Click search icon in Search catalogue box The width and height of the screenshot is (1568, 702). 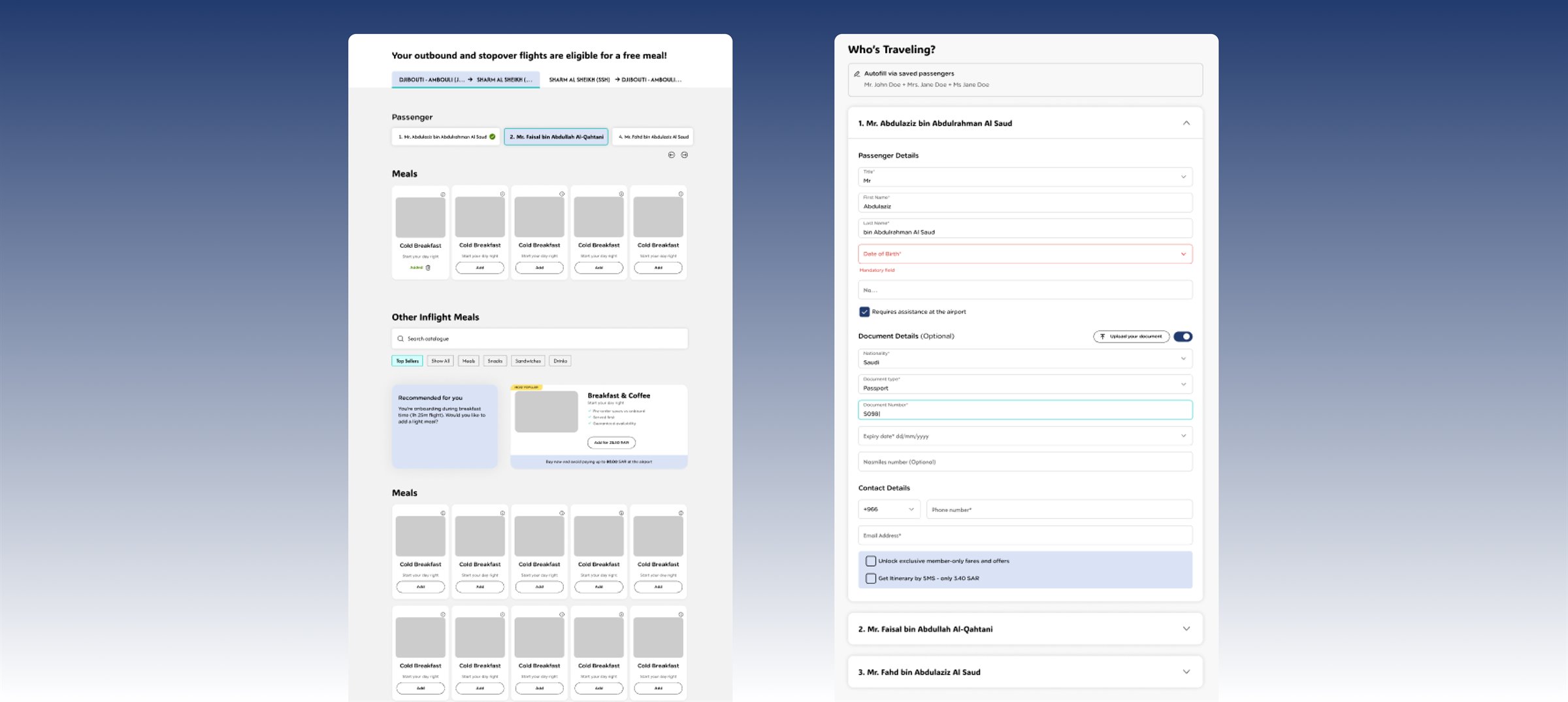point(400,339)
